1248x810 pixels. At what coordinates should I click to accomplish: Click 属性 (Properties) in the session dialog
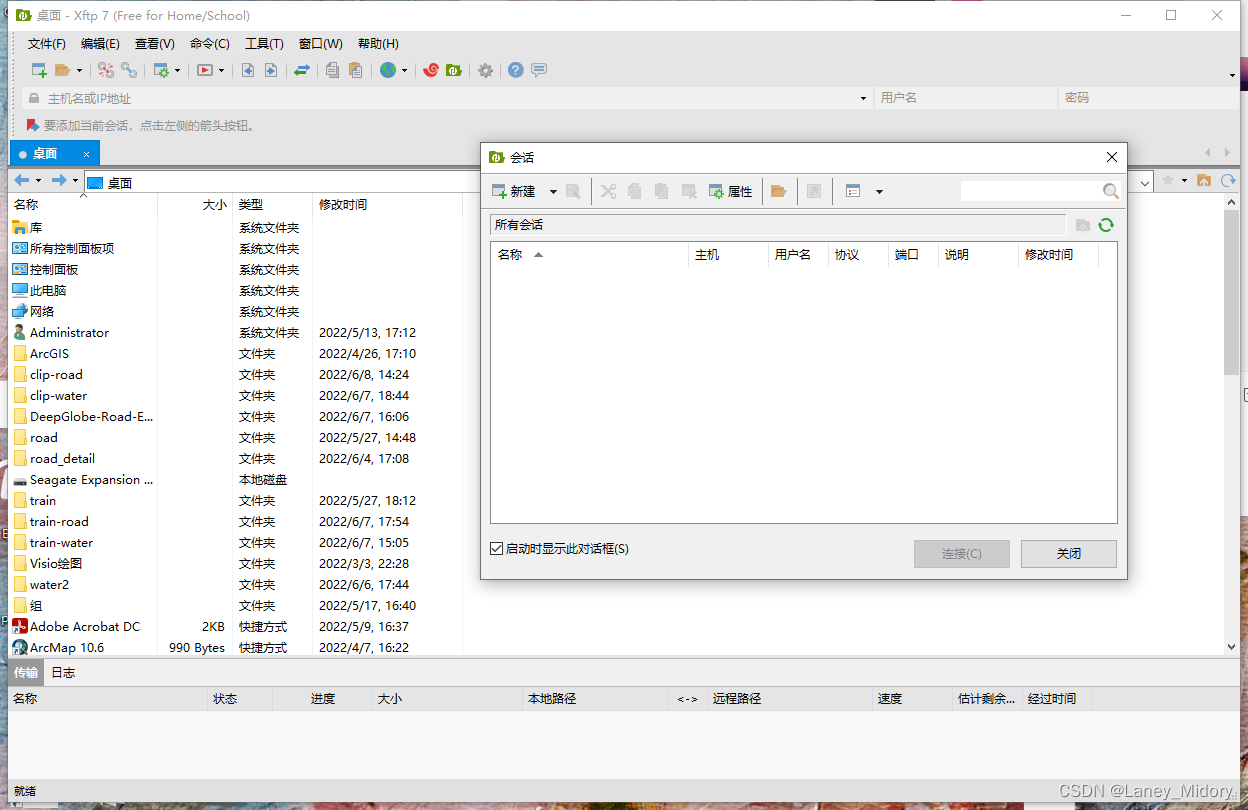point(730,191)
